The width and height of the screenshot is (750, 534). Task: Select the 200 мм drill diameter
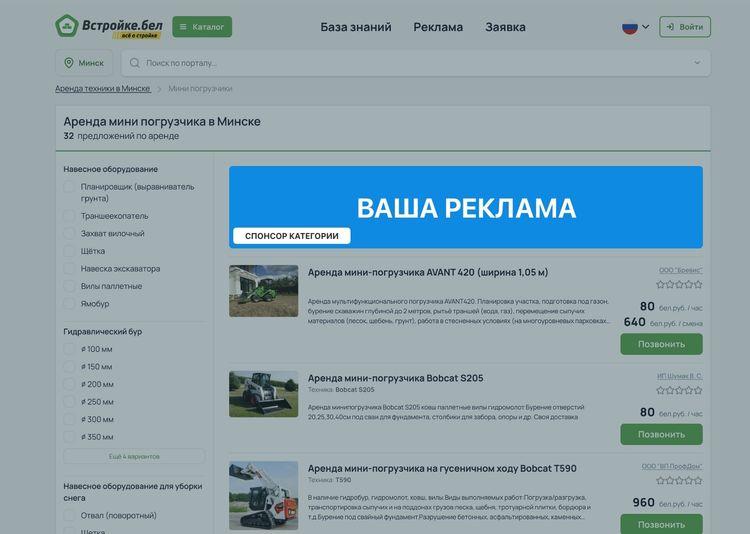coord(69,384)
